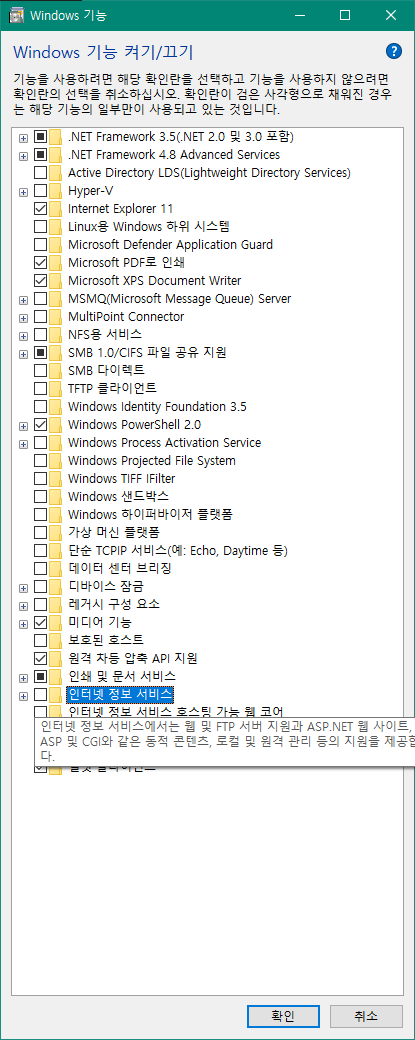Click the folder icon beside Microsoft Defender Application Guard
The width and height of the screenshot is (415, 1040).
[x=56, y=245]
